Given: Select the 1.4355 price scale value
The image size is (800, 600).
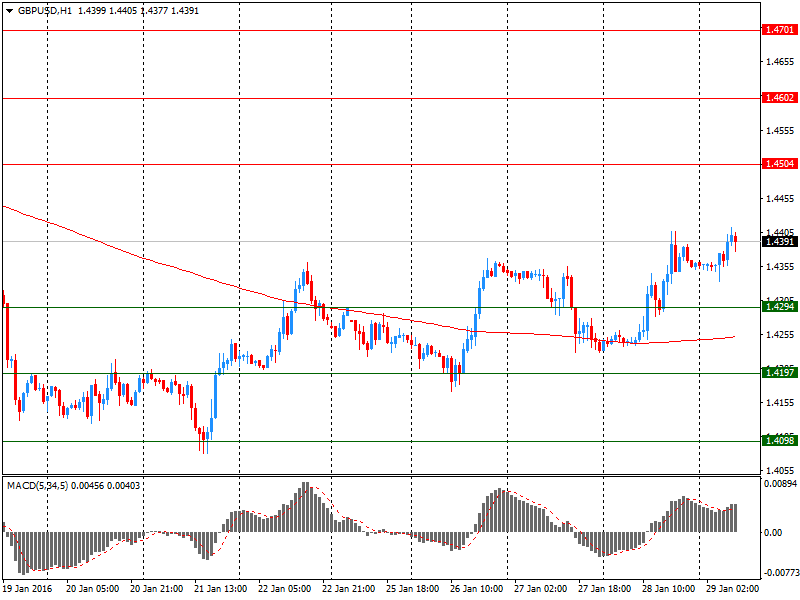Looking at the screenshot, I should pyautogui.click(x=780, y=267).
